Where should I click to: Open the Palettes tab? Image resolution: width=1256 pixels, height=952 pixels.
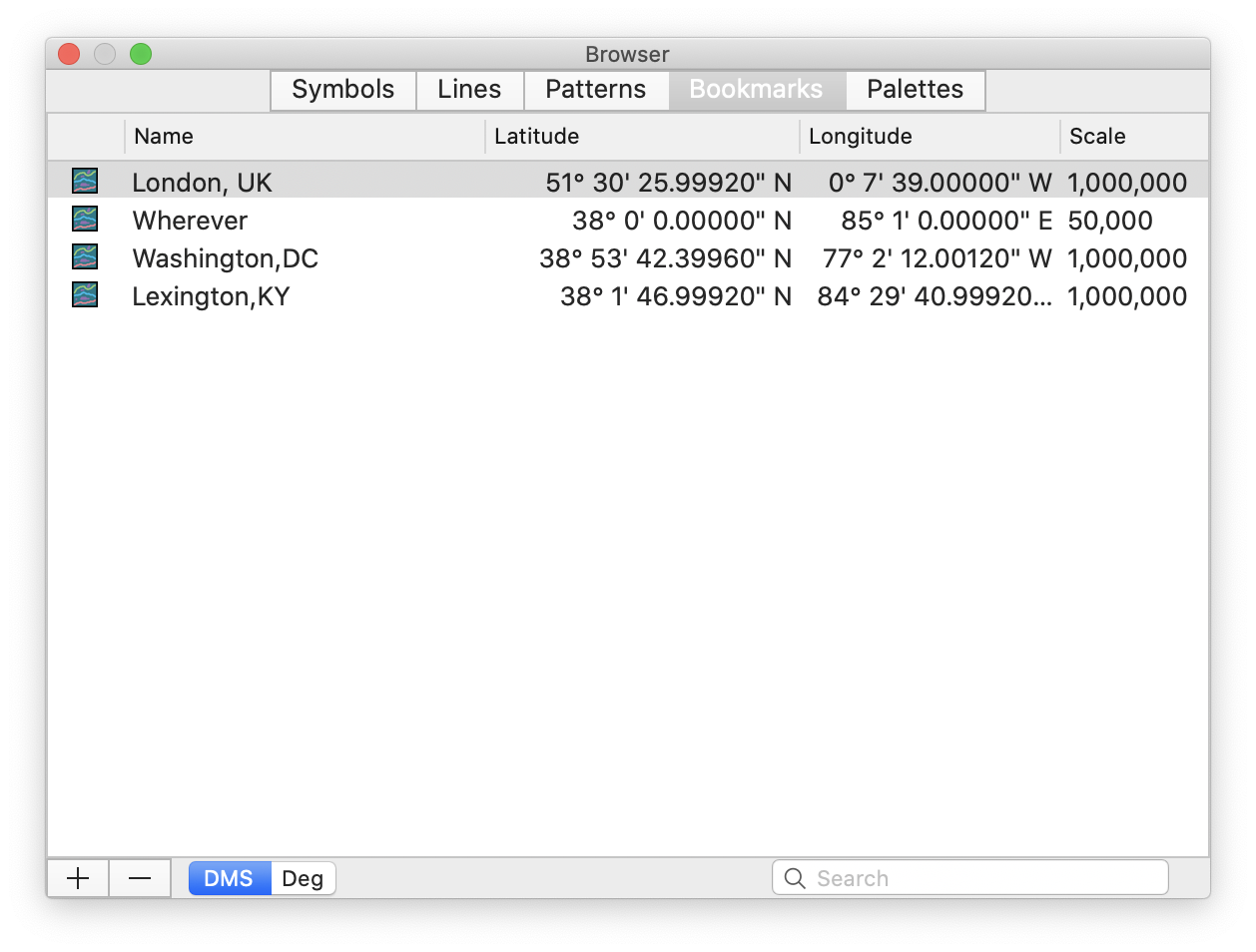pos(914,90)
